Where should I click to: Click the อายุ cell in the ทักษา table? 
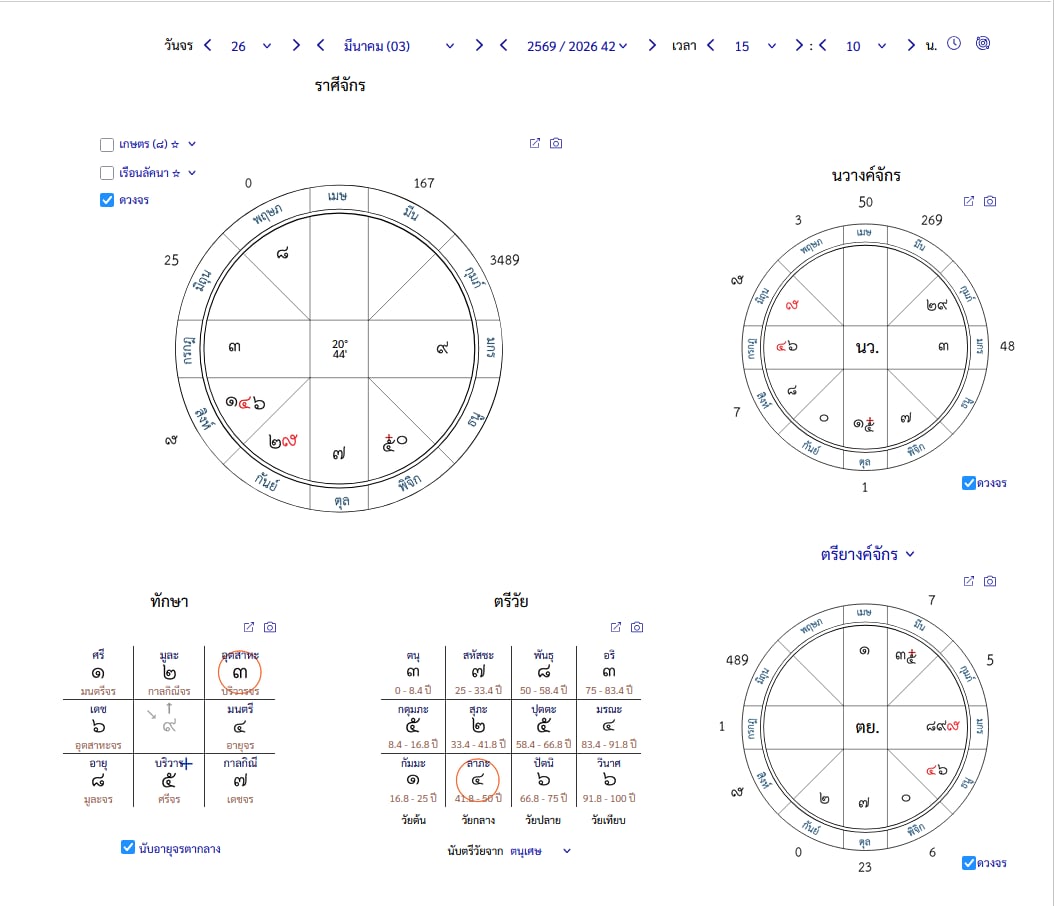(x=98, y=780)
